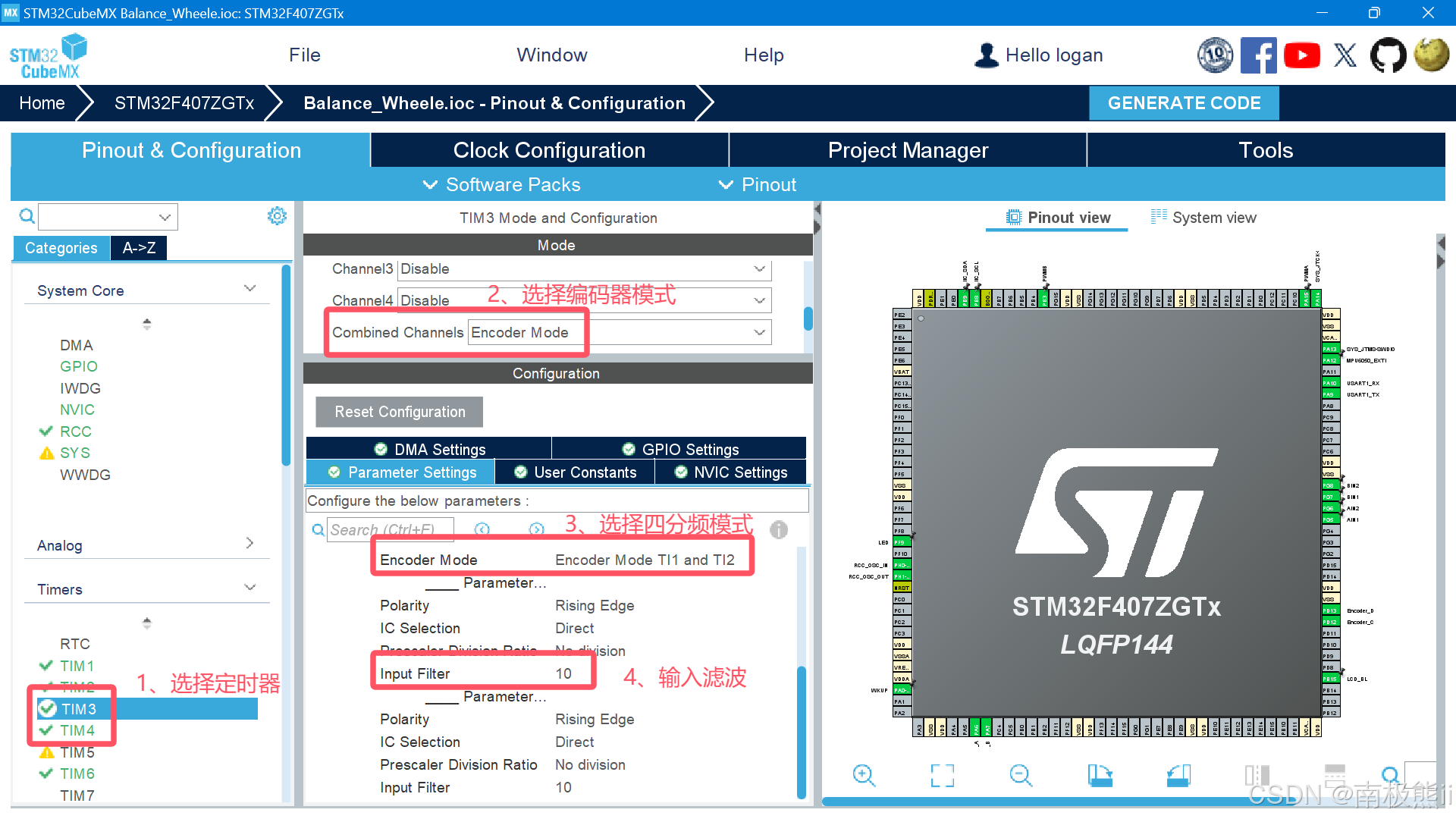Click the Reset Configuration button

coord(400,412)
